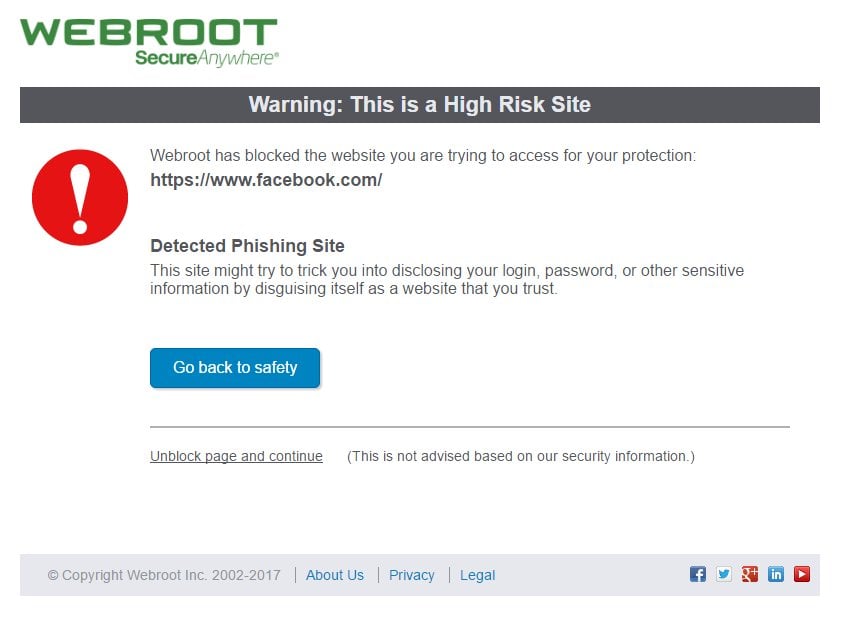Click the Copyright Webroot Inc. footer text
The width and height of the screenshot is (841, 621).
[x=164, y=575]
